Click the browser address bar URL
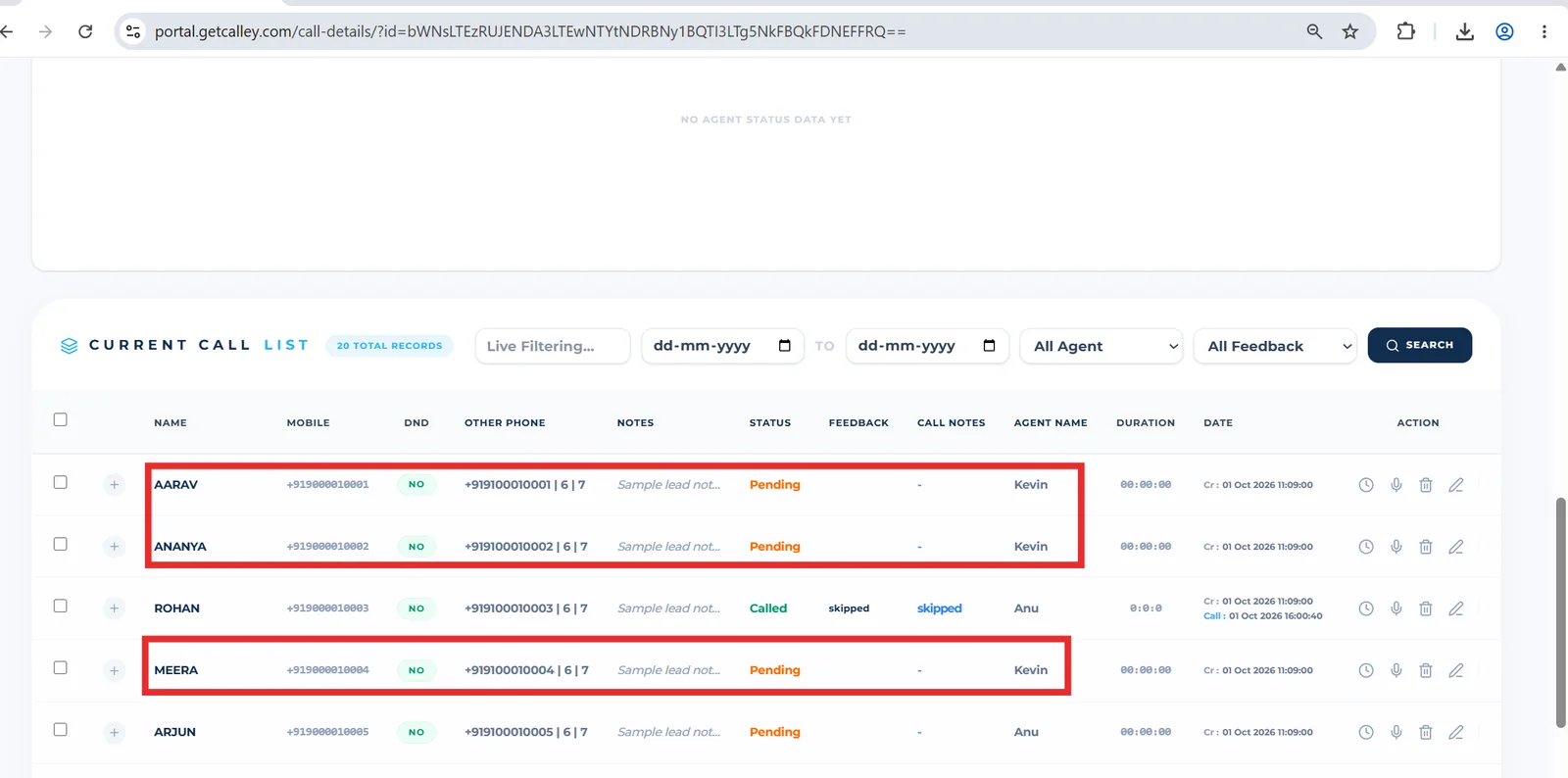This screenshot has width=1568, height=778. (x=530, y=31)
